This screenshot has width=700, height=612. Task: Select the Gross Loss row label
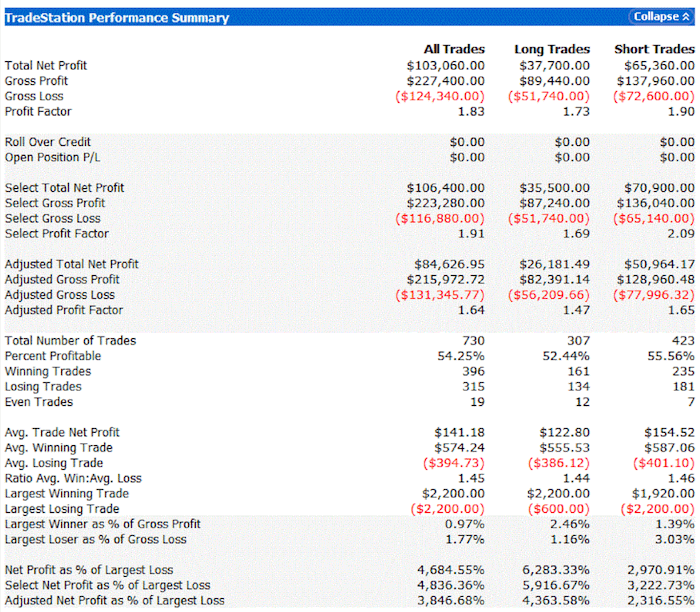(x=34, y=96)
